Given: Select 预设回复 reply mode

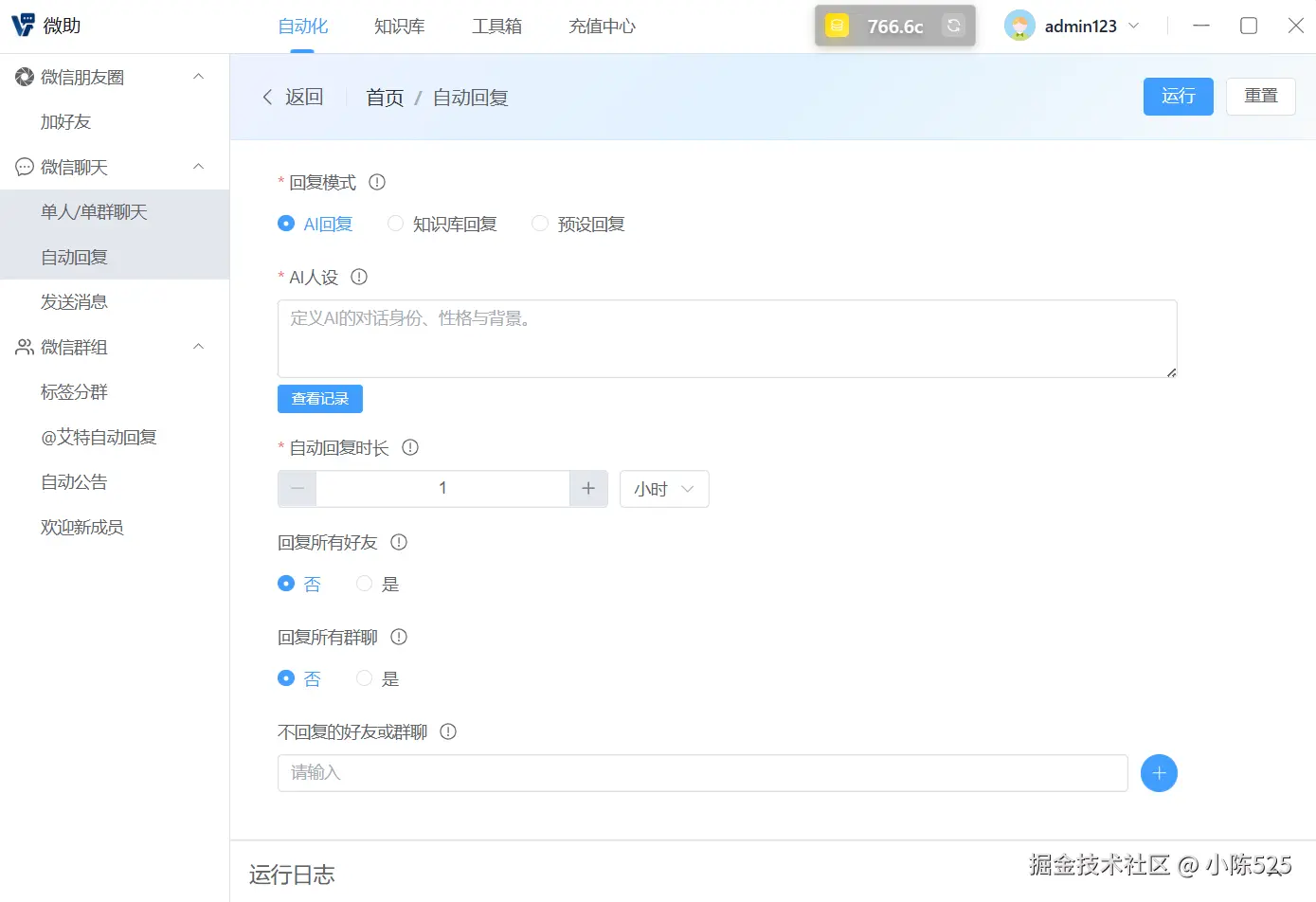Looking at the screenshot, I should tap(579, 224).
